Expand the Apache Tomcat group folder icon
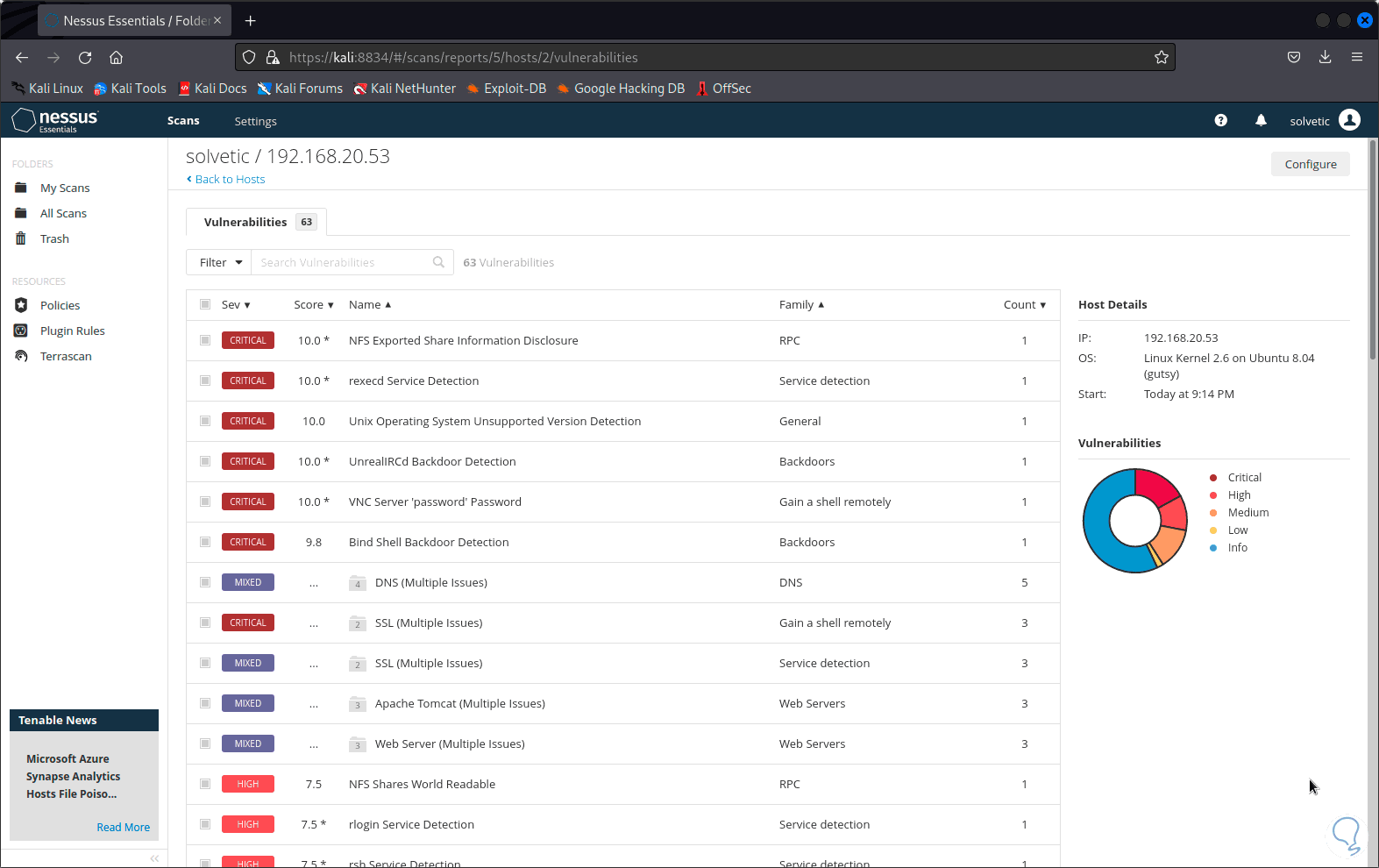The image size is (1379, 868). click(358, 704)
